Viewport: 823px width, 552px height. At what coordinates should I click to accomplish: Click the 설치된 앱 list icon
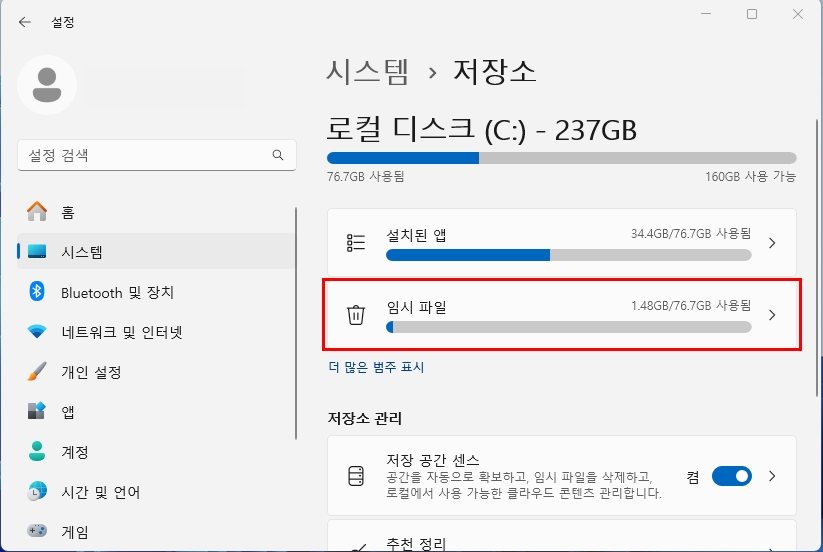[x=355, y=243]
